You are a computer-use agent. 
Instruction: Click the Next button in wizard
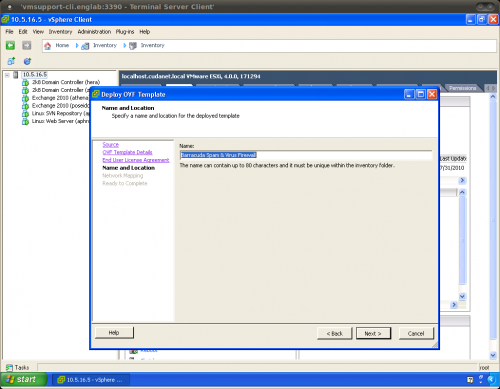coord(373,333)
